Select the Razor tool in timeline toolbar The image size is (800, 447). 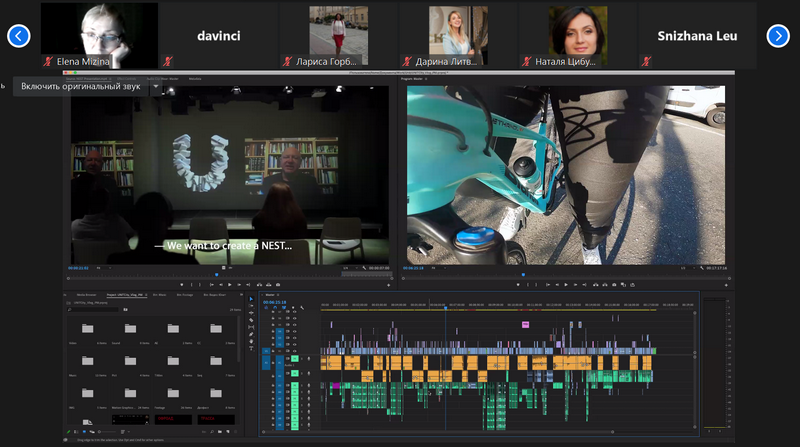[251, 320]
